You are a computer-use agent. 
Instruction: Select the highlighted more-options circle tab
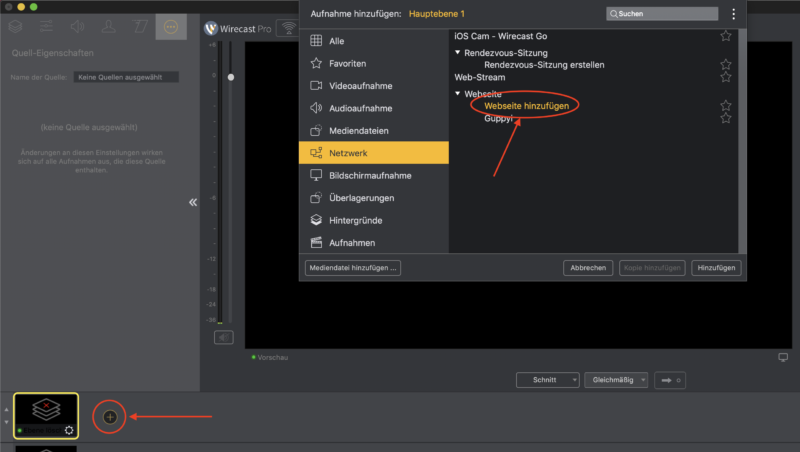click(x=171, y=27)
